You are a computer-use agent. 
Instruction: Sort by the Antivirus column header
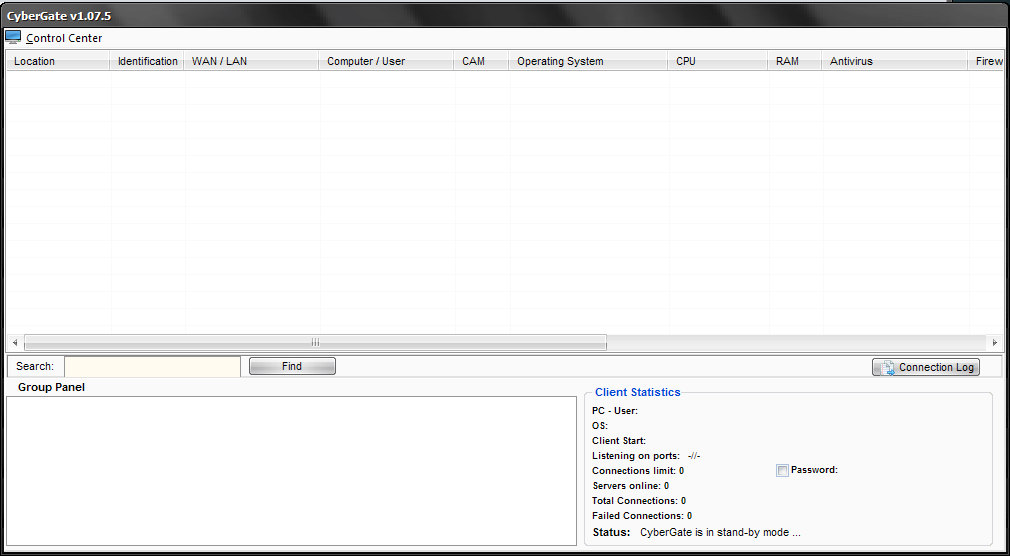(x=895, y=61)
